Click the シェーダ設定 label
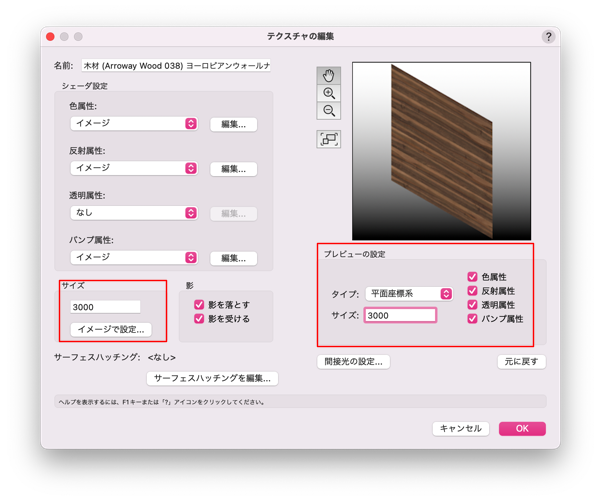Screen dimensions: 600x502 pyautogui.click(x=85, y=86)
